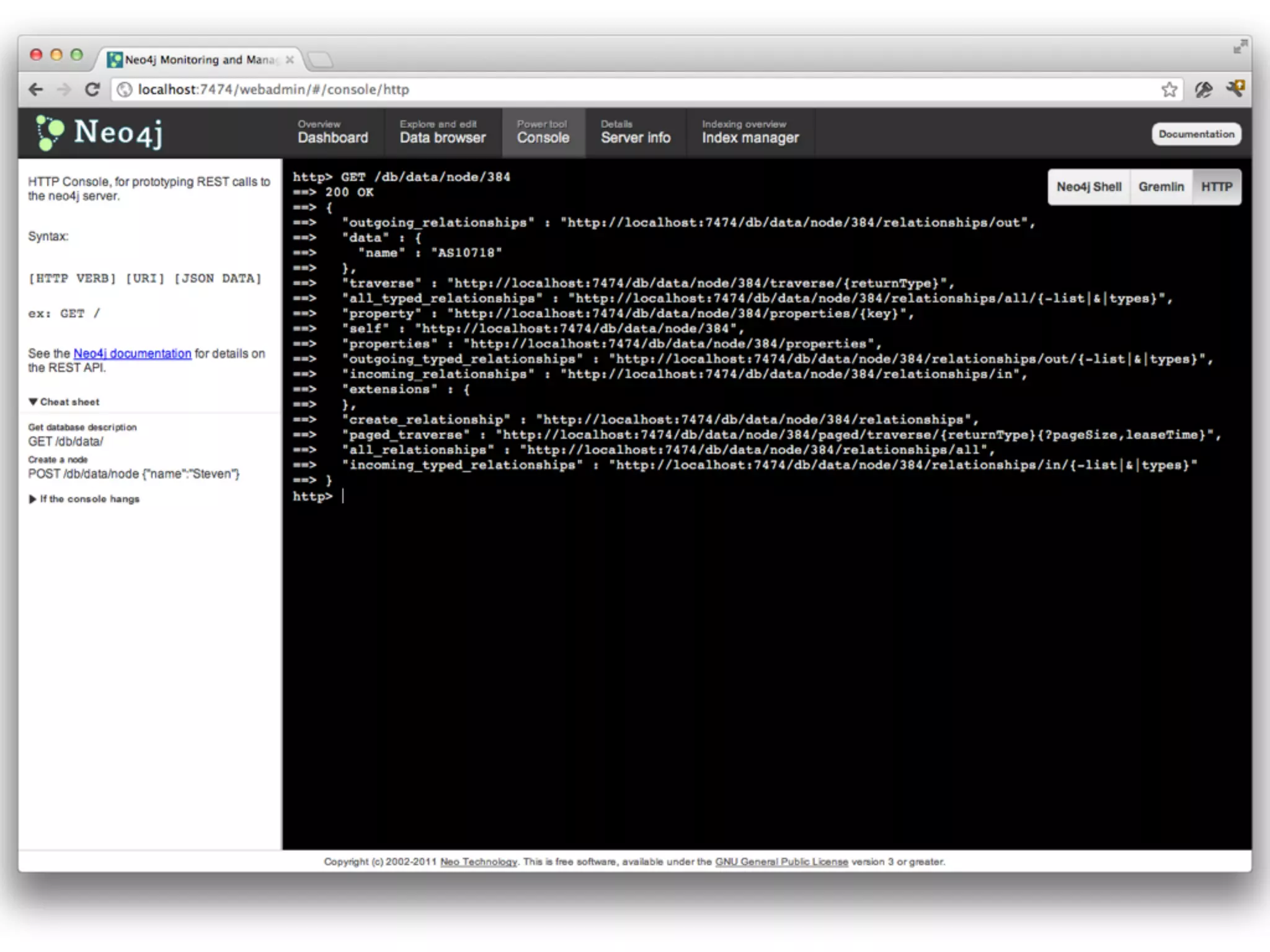Open the Dashboard overview tab
This screenshot has width=1270, height=952.
pos(332,133)
